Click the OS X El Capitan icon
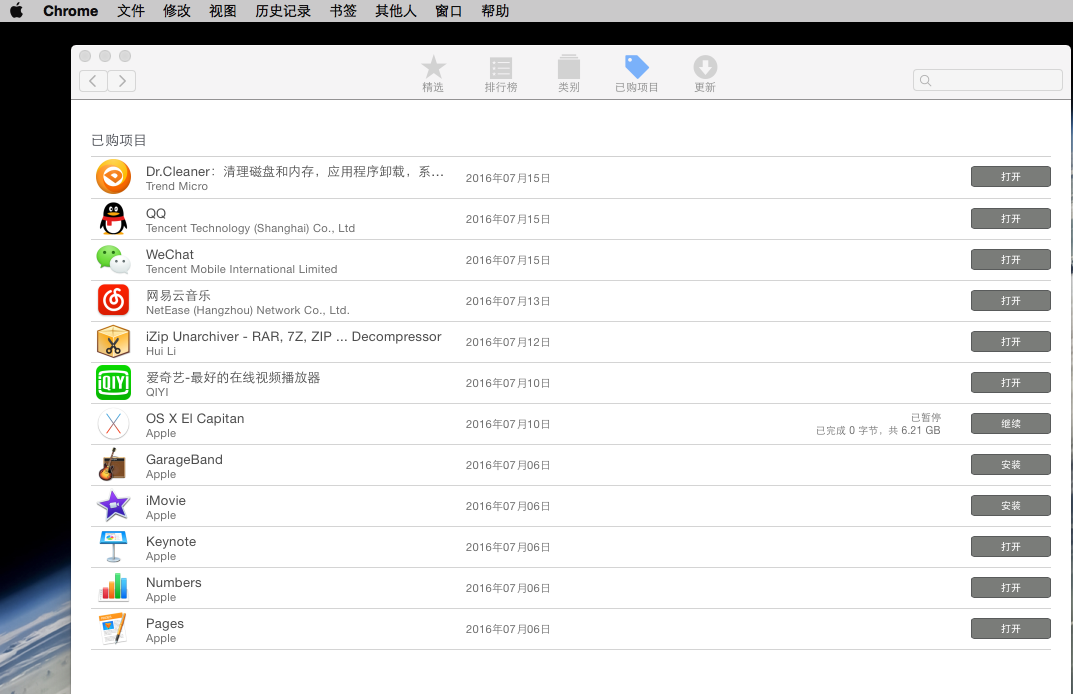The height and width of the screenshot is (694, 1073). 114,424
